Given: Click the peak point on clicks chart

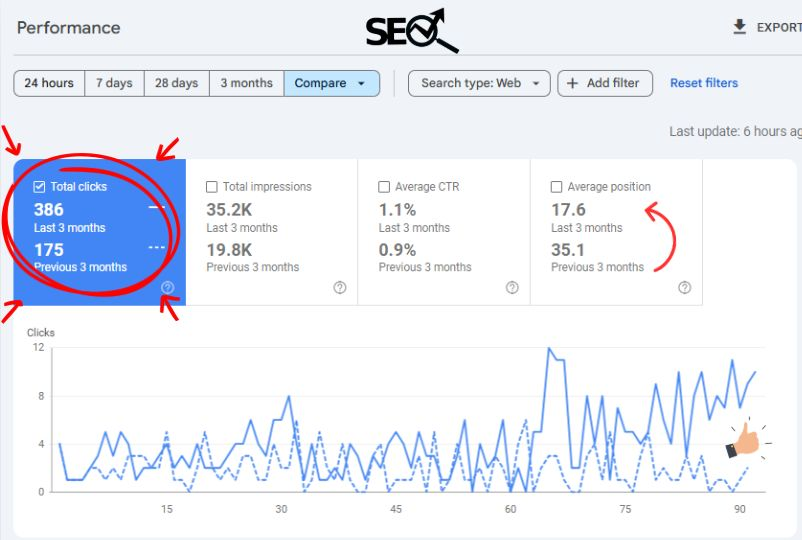Looking at the screenshot, I should (549, 349).
